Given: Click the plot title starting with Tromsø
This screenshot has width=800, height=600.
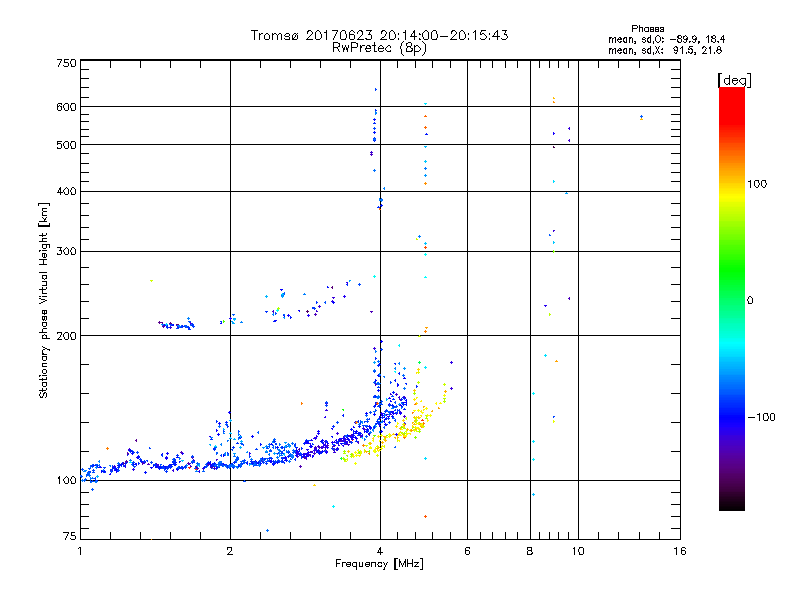Looking at the screenshot, I should [379, 35].
